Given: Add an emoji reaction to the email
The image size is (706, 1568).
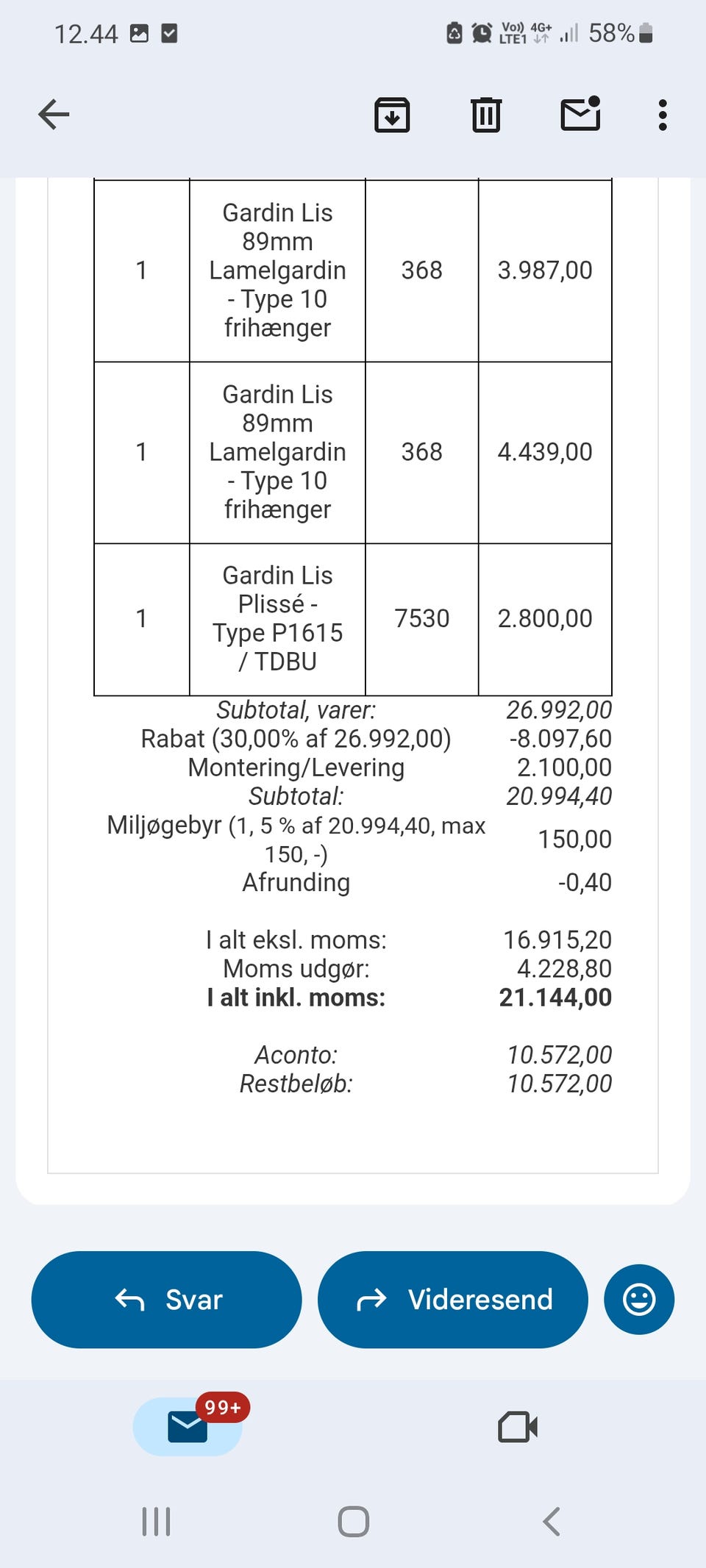Looking at the screenshot, I should coord(638,1299).
